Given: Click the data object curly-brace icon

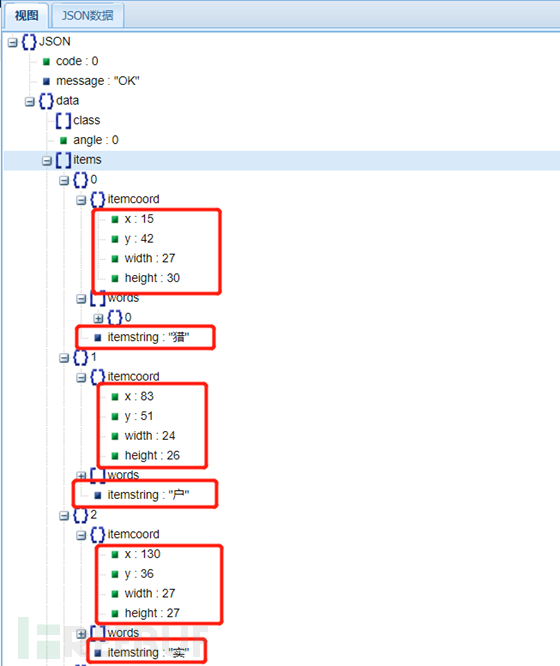Looking at the screenshot, I should (46, 101).
